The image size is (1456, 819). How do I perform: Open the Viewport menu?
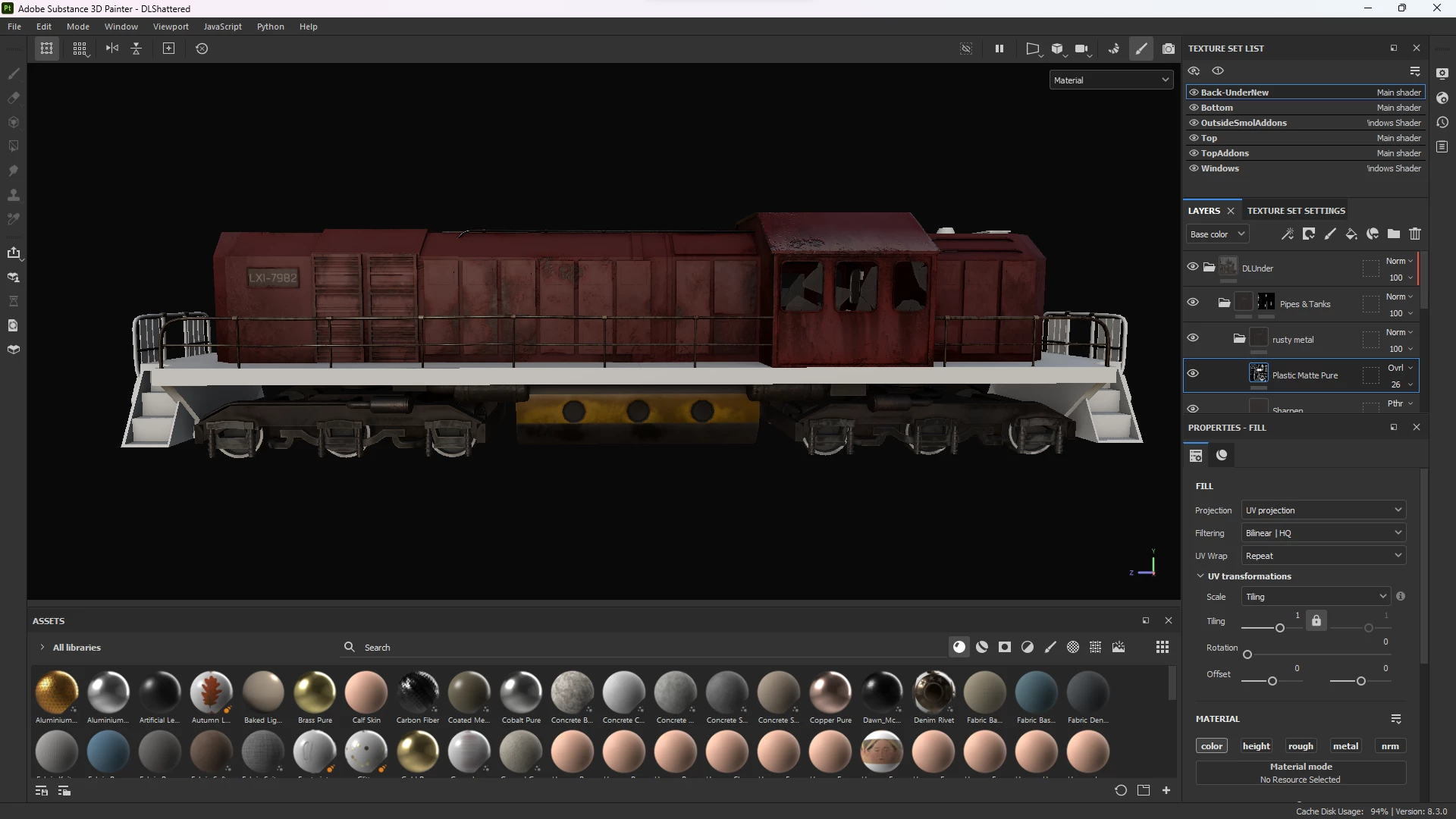[x=171, y=27]
